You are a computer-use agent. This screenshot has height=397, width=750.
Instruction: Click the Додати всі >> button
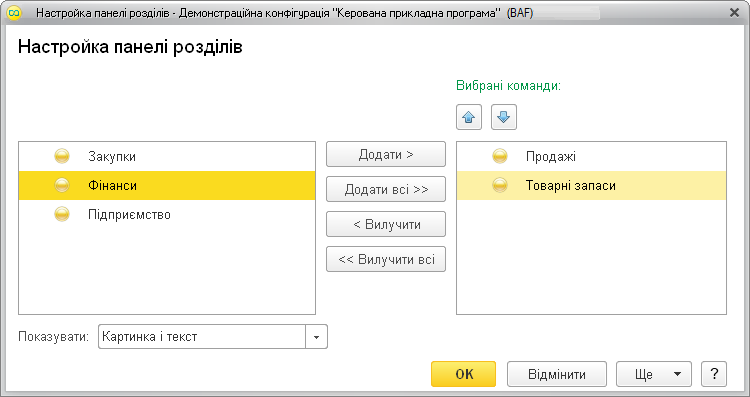(386, 189)
